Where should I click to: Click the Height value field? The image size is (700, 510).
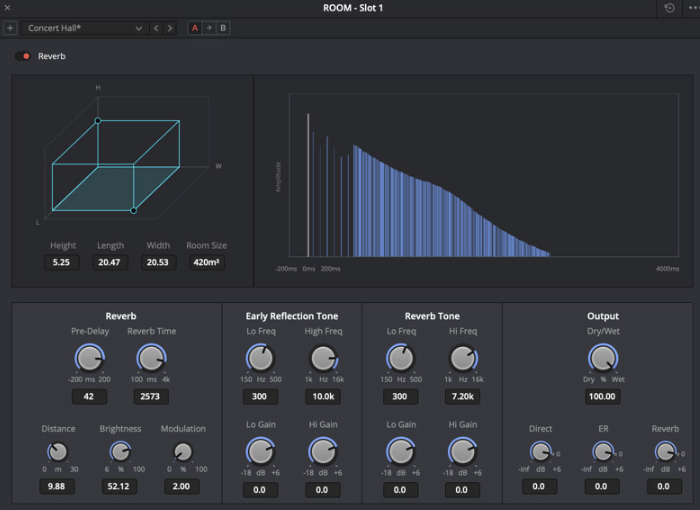pos(62,262)
